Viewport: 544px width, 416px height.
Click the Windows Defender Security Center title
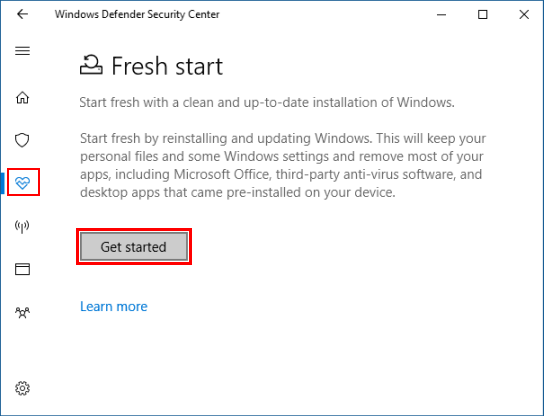137,14
